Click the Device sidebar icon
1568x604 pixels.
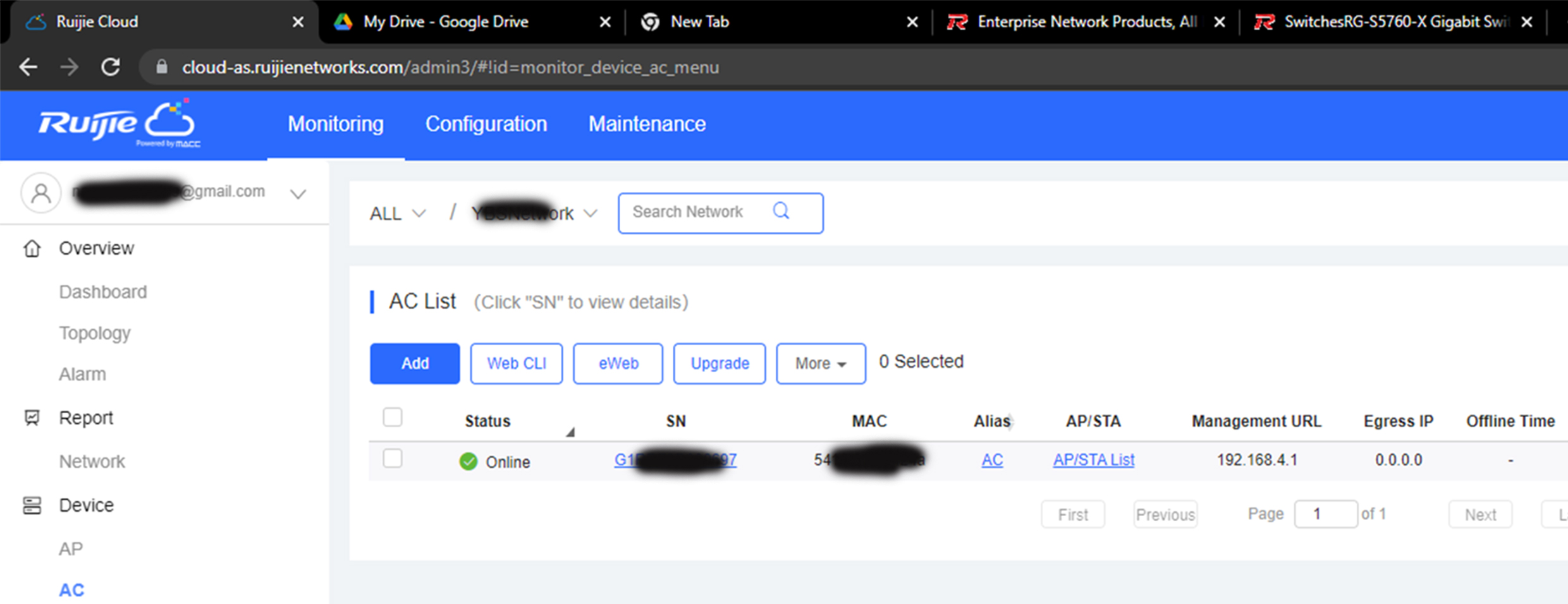32,505
